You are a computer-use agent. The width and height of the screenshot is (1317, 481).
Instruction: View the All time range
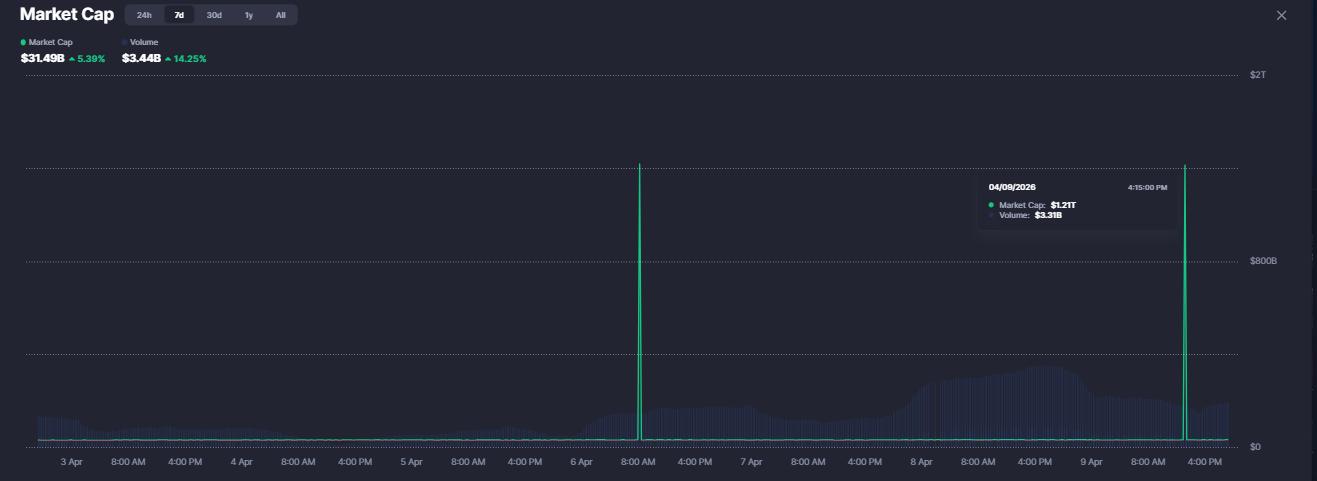tap(280, 15)
